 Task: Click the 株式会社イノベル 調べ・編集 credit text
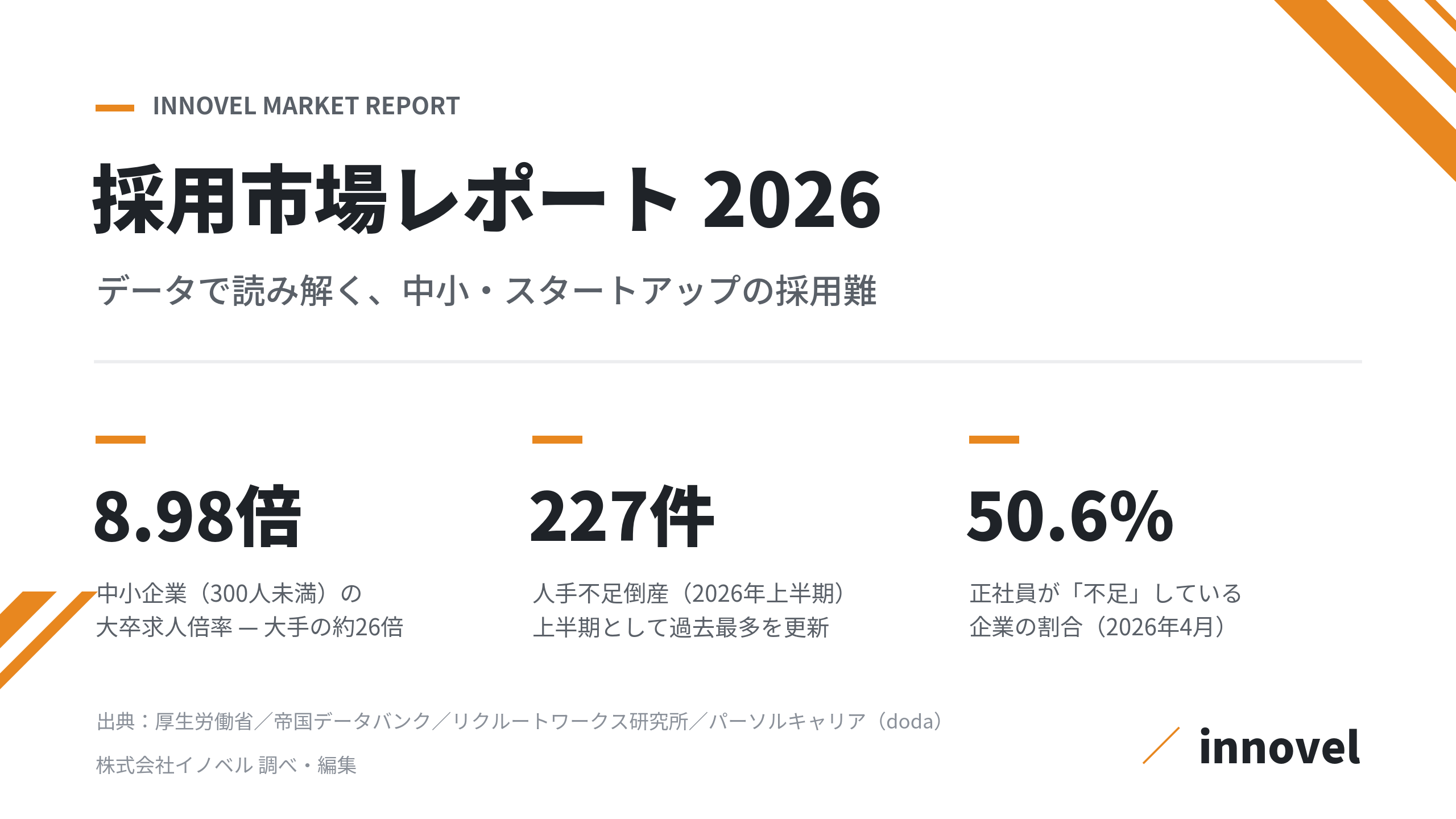click(226, 765)
